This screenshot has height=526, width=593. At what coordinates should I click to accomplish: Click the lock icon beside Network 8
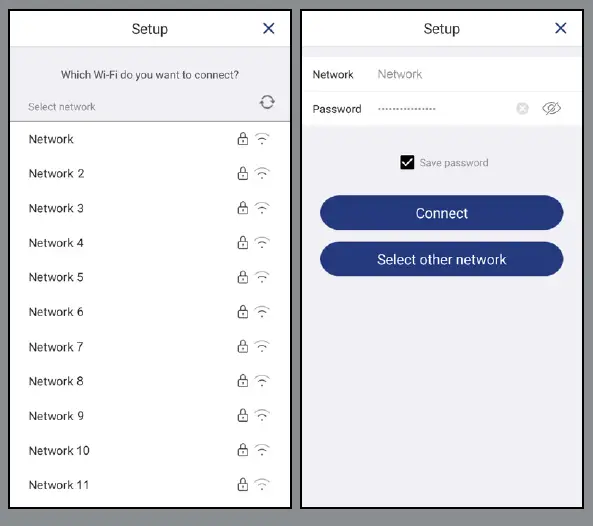point(243,380)
